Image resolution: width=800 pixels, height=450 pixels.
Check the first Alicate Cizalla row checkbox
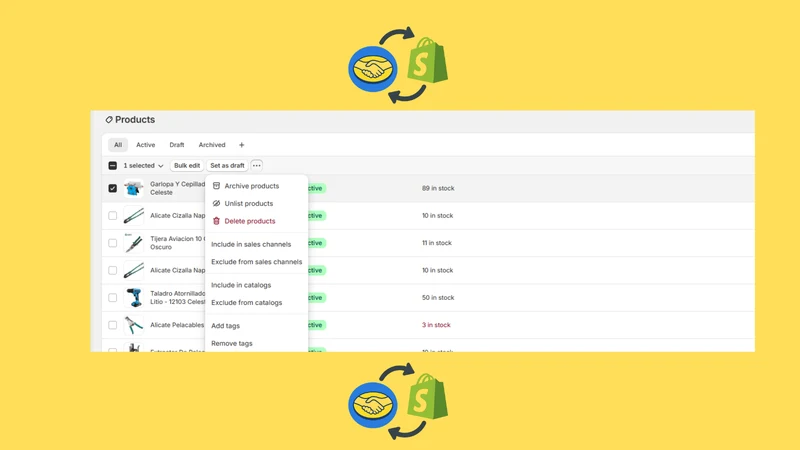(113, 215)
